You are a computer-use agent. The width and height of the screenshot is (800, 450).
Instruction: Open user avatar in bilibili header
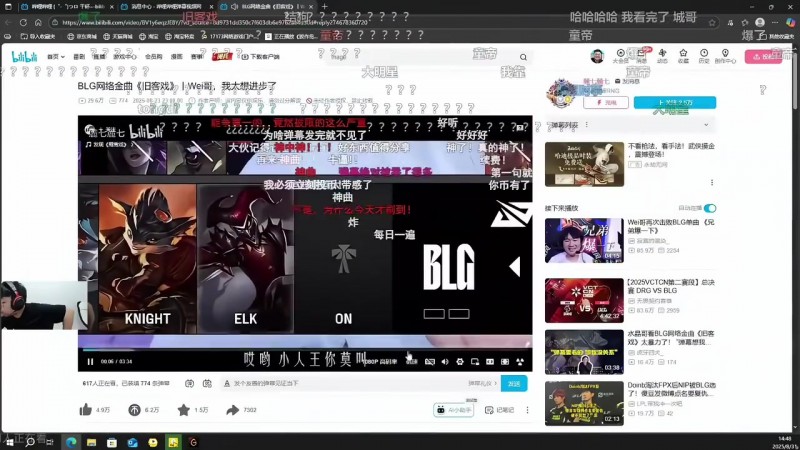597,56
